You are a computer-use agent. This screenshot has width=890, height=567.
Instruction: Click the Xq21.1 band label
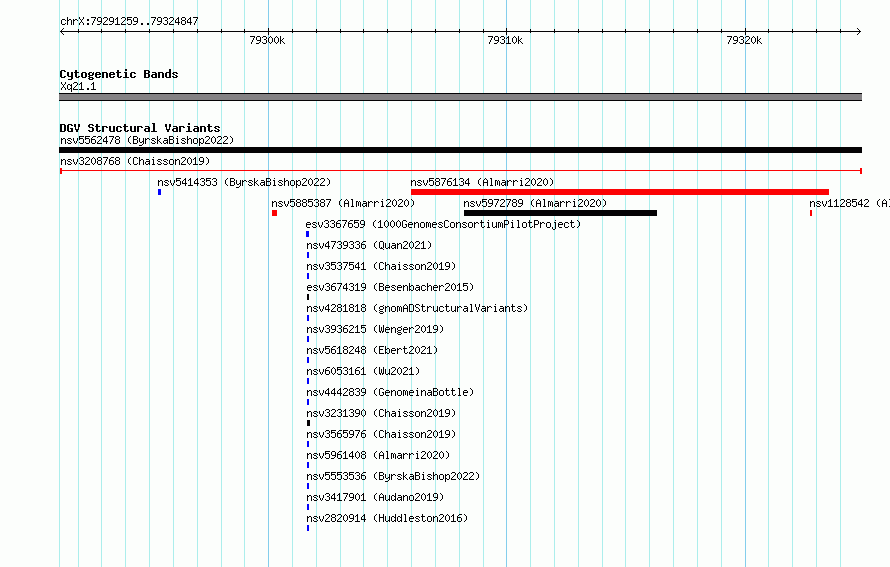click(78, 86)
